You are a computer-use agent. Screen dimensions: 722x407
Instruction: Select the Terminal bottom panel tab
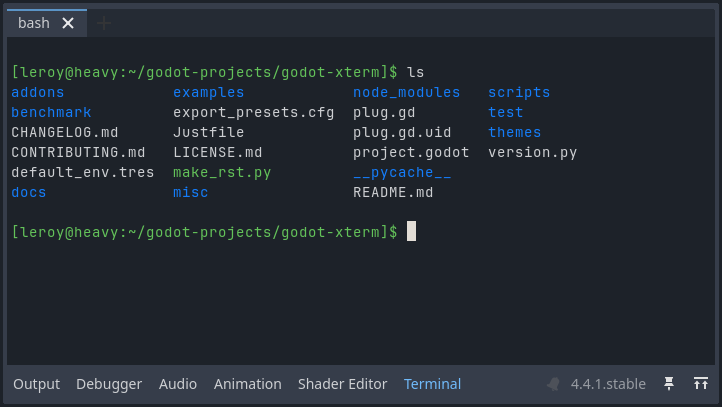[x=432, y=384]
